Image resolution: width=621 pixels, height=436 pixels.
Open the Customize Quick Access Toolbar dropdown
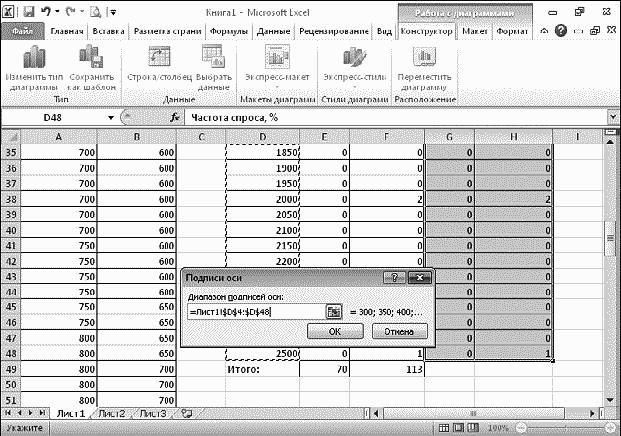coord(113,12)
